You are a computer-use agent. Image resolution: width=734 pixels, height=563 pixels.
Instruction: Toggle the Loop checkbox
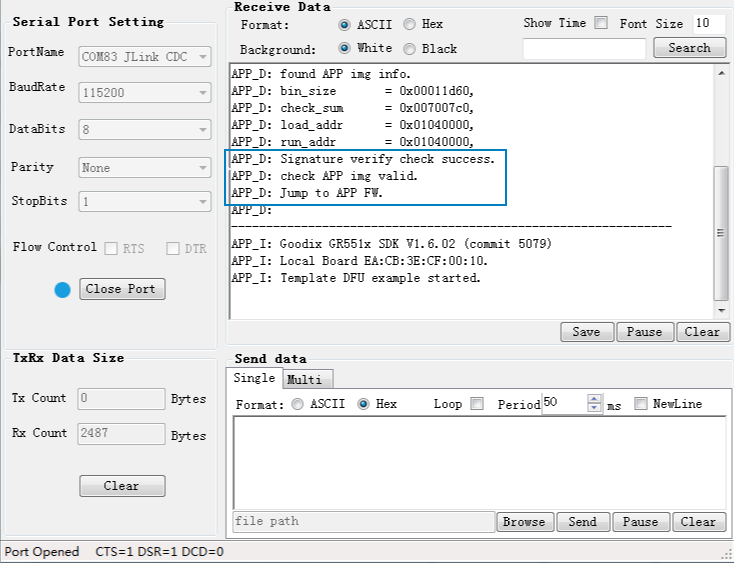(x=477, y=404)
